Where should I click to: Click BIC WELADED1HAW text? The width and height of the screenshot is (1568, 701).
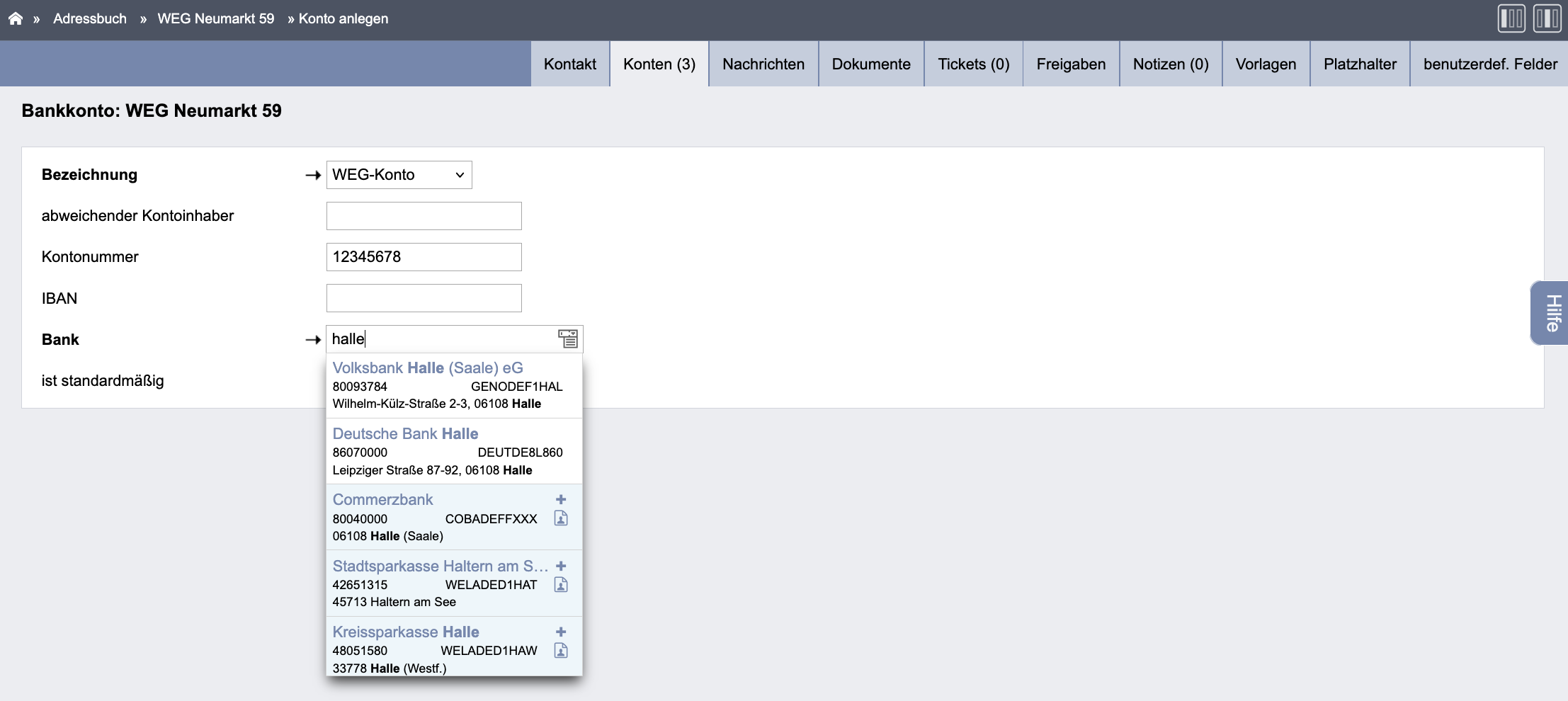click(489, 651)
